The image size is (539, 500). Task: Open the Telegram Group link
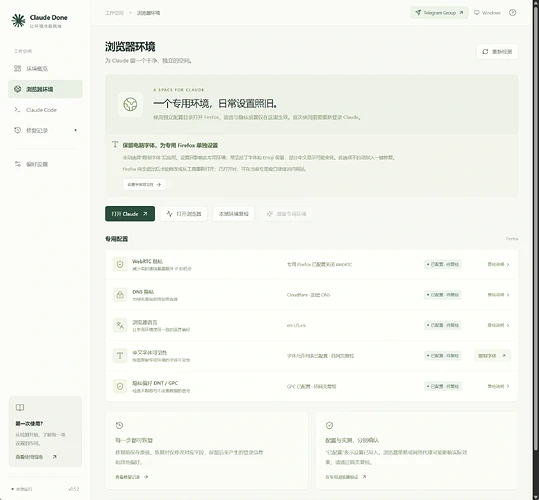click(x=439, y=13)
